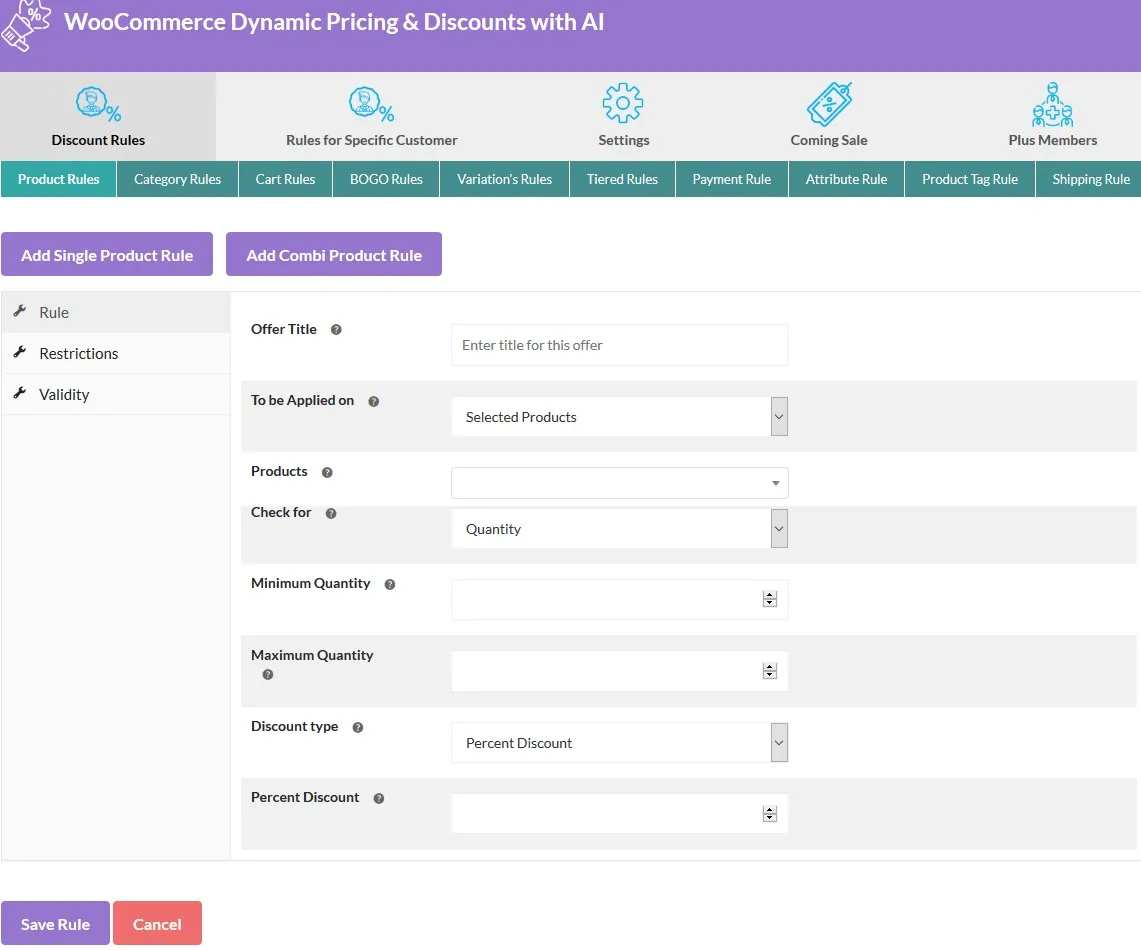Open Plus Members via its icon
This screenshot has height=951, width=1141.
click(x=1053, y=103)
